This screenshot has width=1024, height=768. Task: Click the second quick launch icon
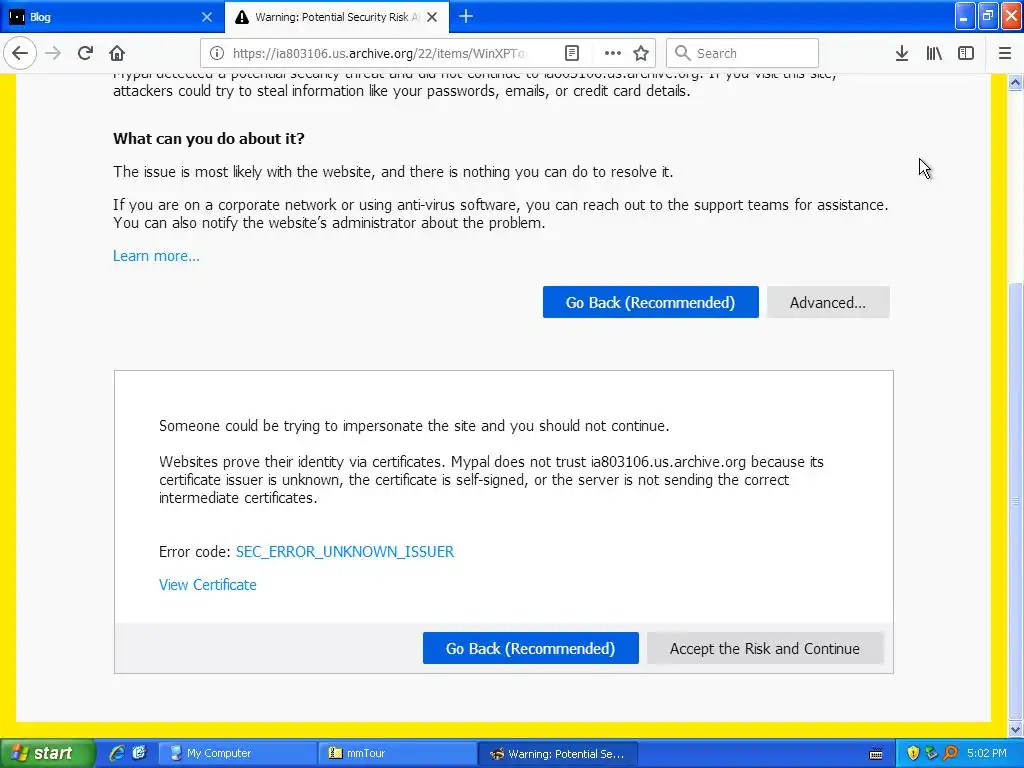[x=139, y=753]
